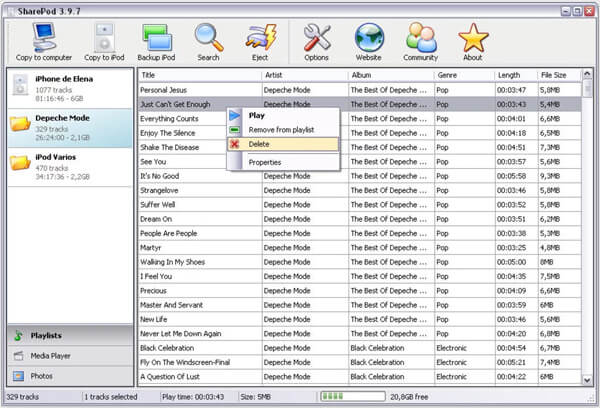
Task: Click the 1 tracks selected status text
Action: click(111, 397)
